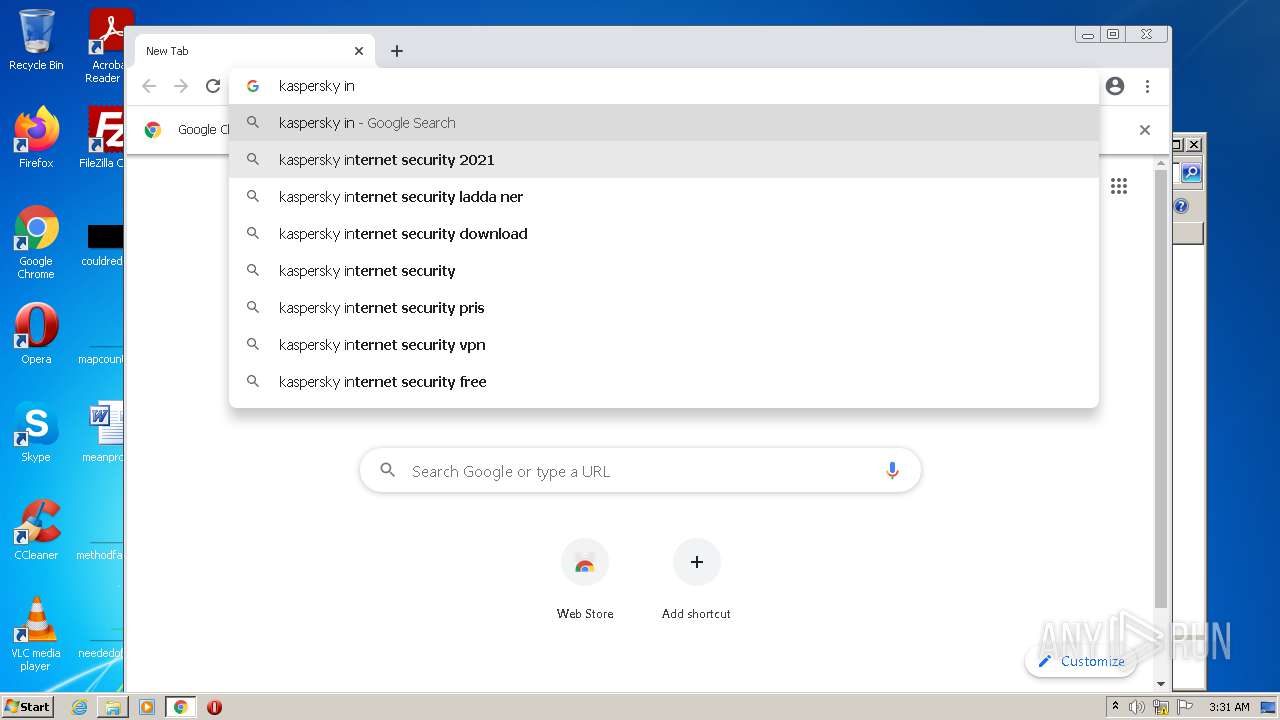
Task: Open a new tab with plus button
Action: 397,51
